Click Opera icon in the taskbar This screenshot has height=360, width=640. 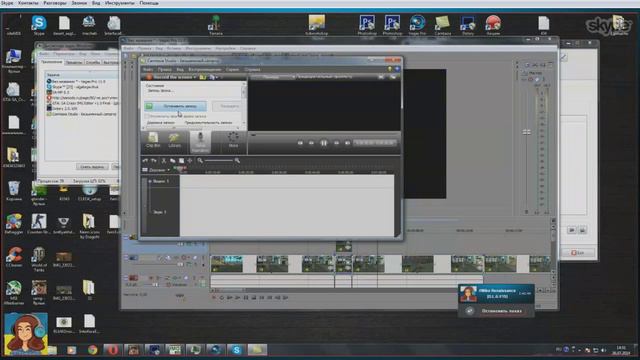(x=113, y=350)
